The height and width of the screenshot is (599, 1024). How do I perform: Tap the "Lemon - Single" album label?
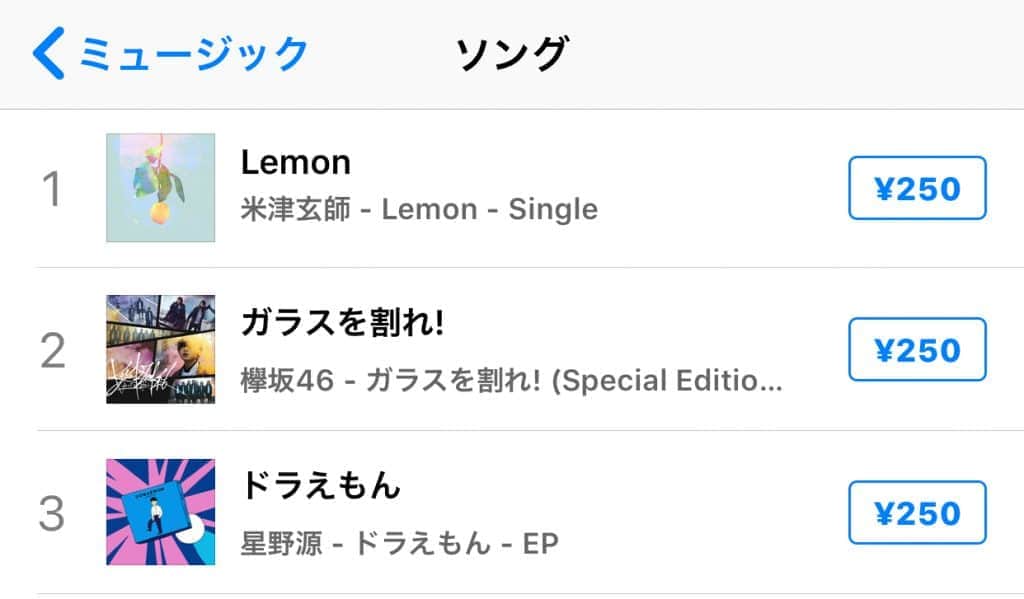(x=490, y=210)
